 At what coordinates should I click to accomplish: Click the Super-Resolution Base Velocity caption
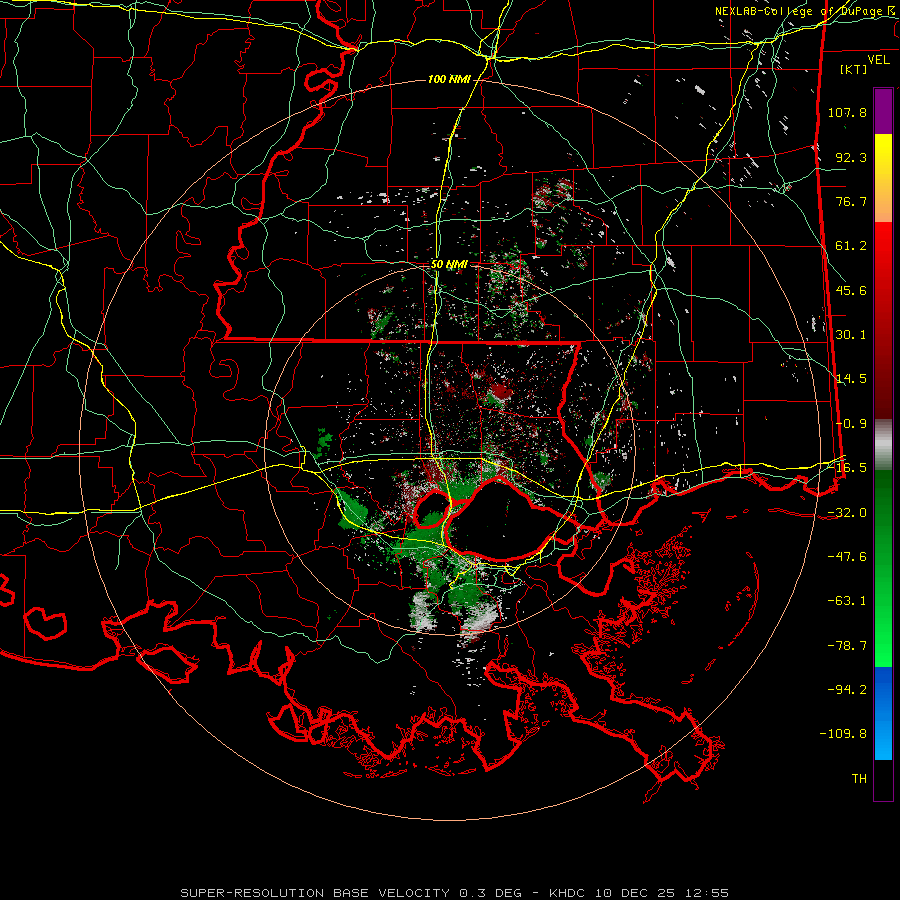pyautogui.click(x=454, y=893)
